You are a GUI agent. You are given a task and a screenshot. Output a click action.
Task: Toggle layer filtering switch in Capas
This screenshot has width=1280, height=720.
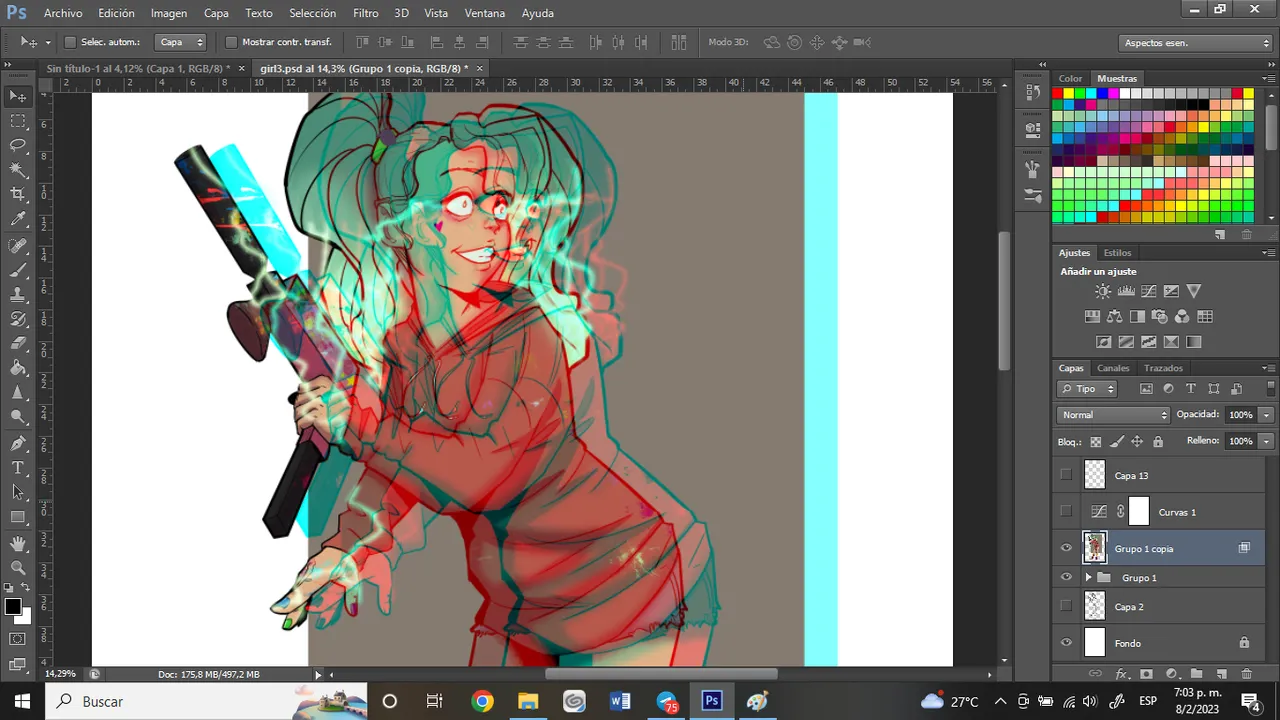point(1271,389)
